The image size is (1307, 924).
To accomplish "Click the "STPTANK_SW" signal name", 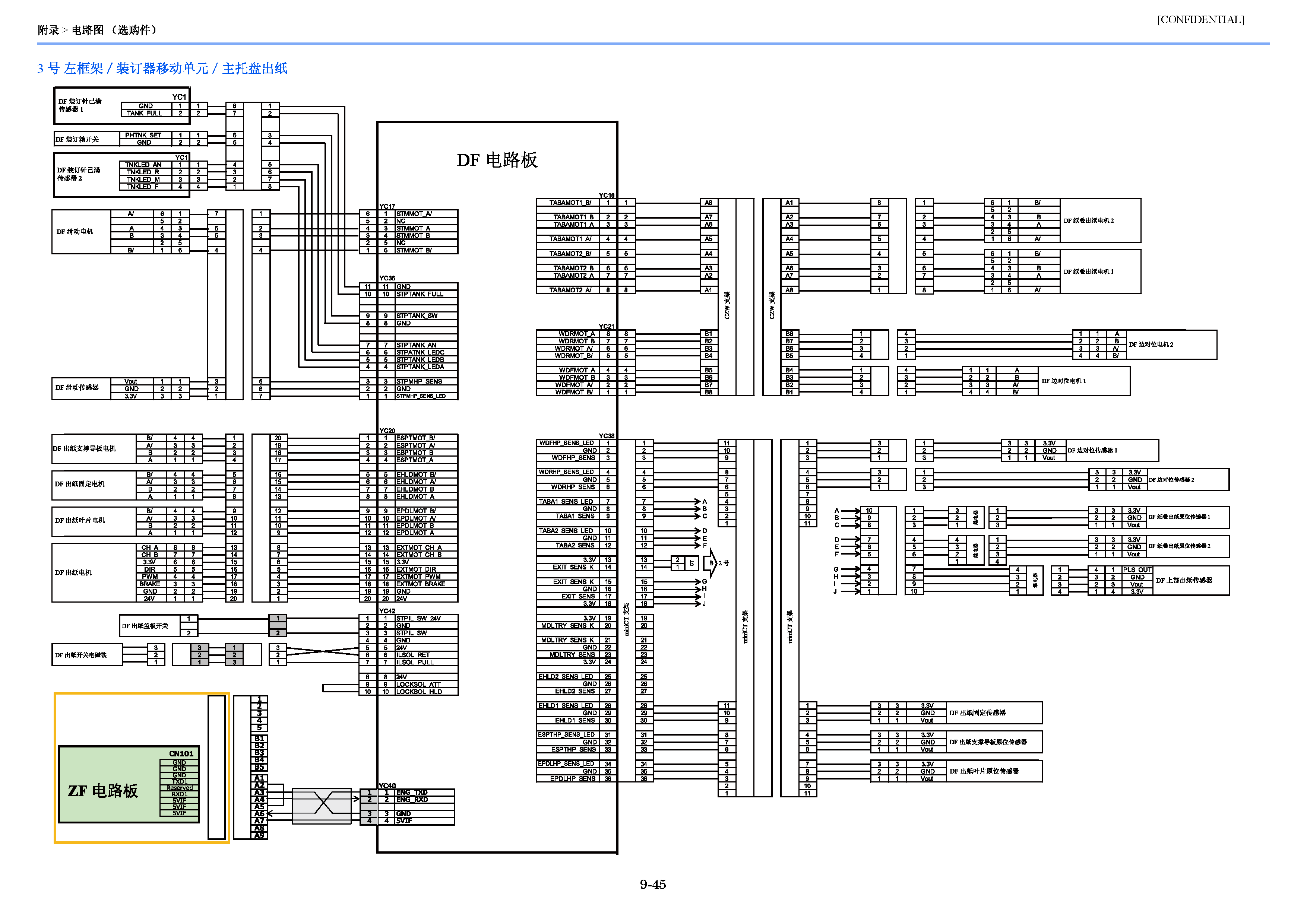I will 417,316.
